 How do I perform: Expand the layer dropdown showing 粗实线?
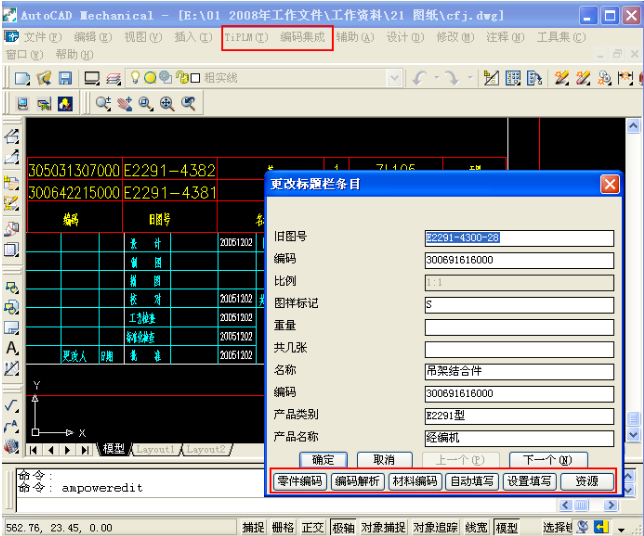point(394,78)
